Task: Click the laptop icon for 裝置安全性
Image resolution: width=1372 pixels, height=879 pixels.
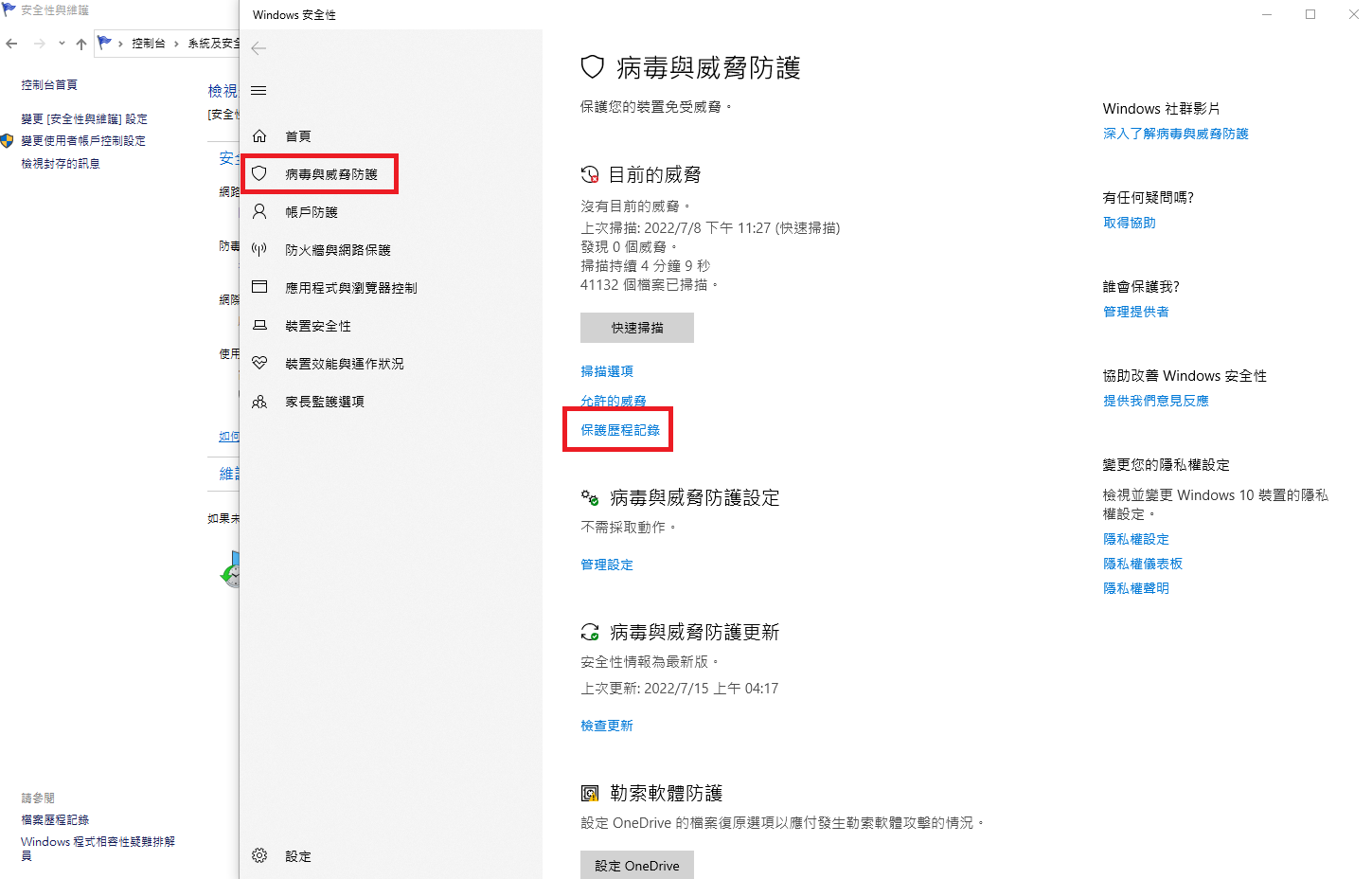Action: point(259,326)
